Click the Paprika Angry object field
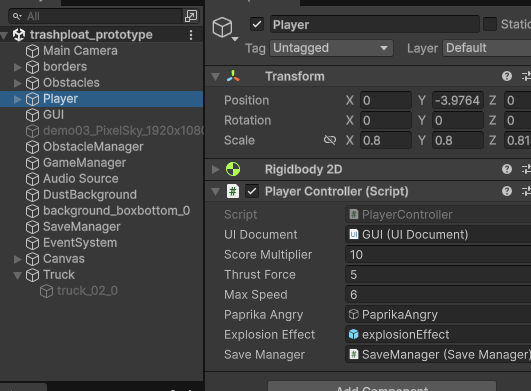 pyautogui.click(x=438, y=314)
